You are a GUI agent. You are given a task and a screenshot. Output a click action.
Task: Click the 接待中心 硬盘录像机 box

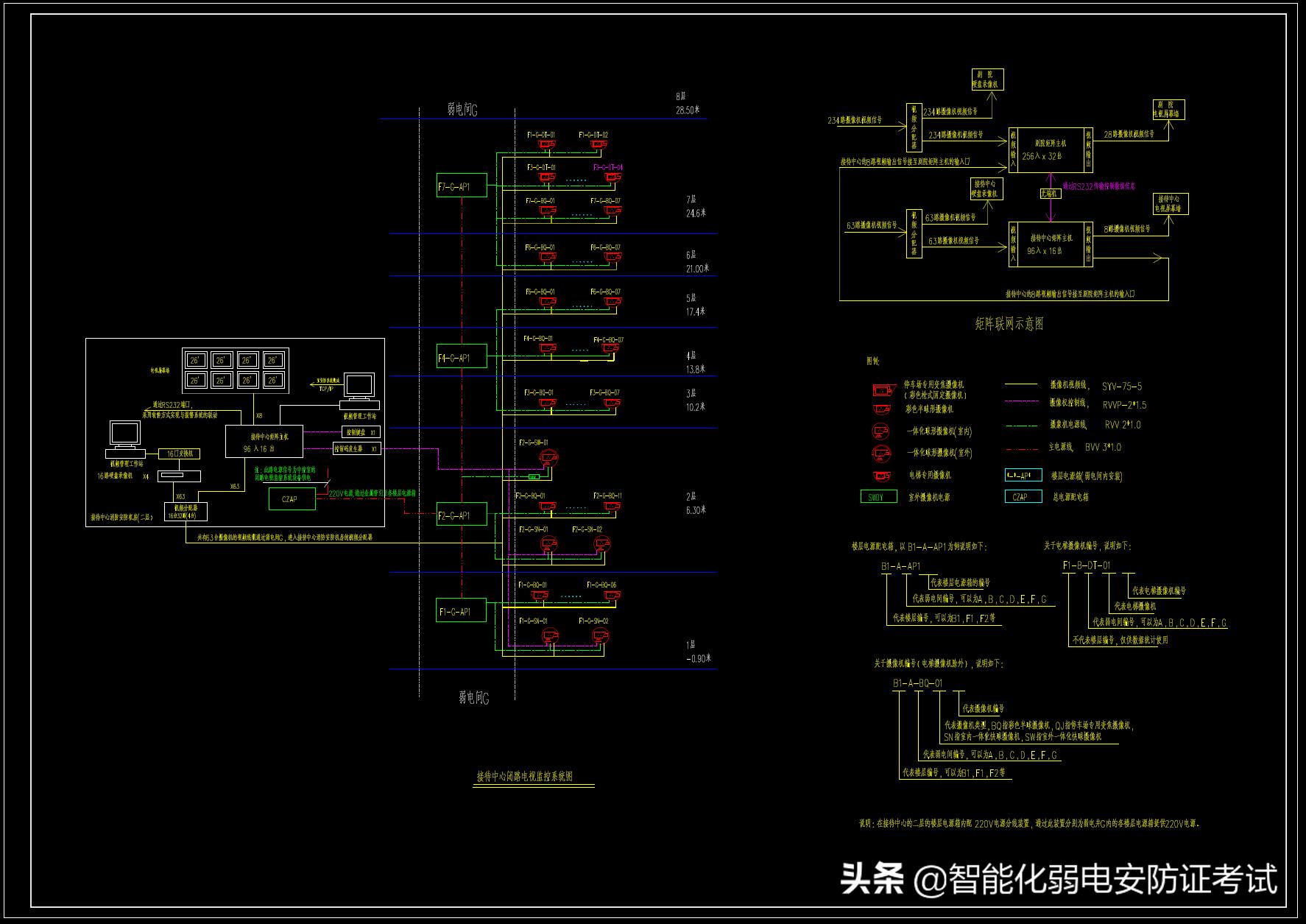tap(986, 188)
